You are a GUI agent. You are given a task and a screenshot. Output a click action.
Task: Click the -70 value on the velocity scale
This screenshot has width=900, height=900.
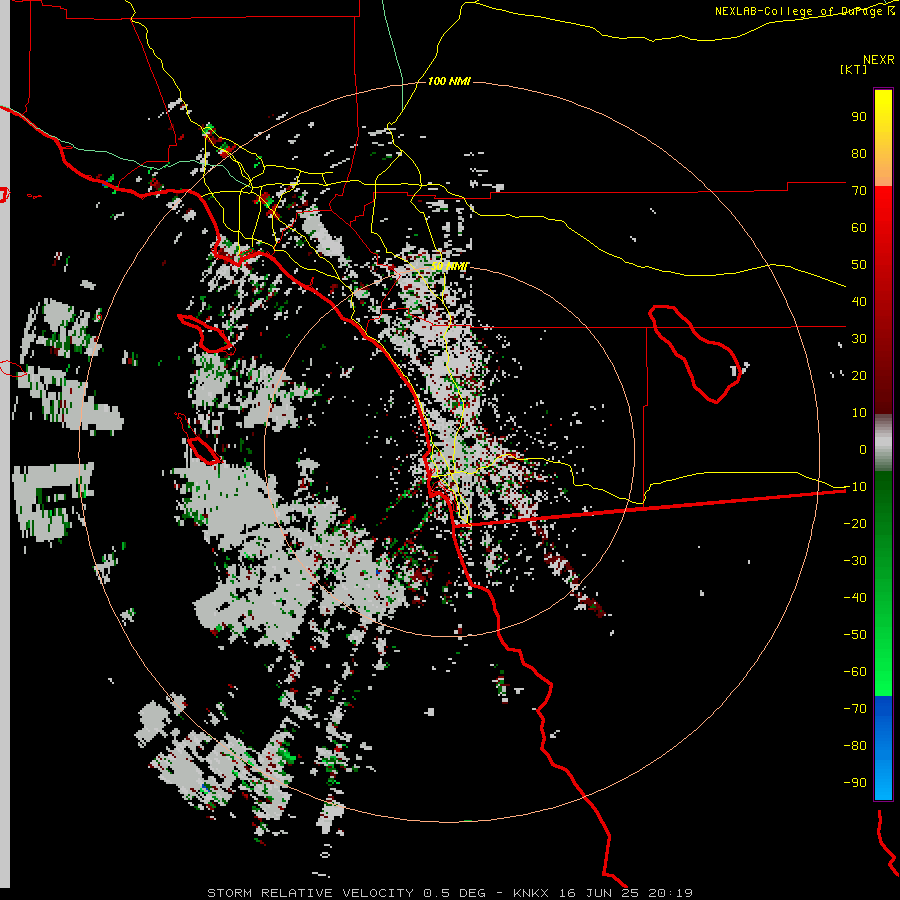(855, 709)
